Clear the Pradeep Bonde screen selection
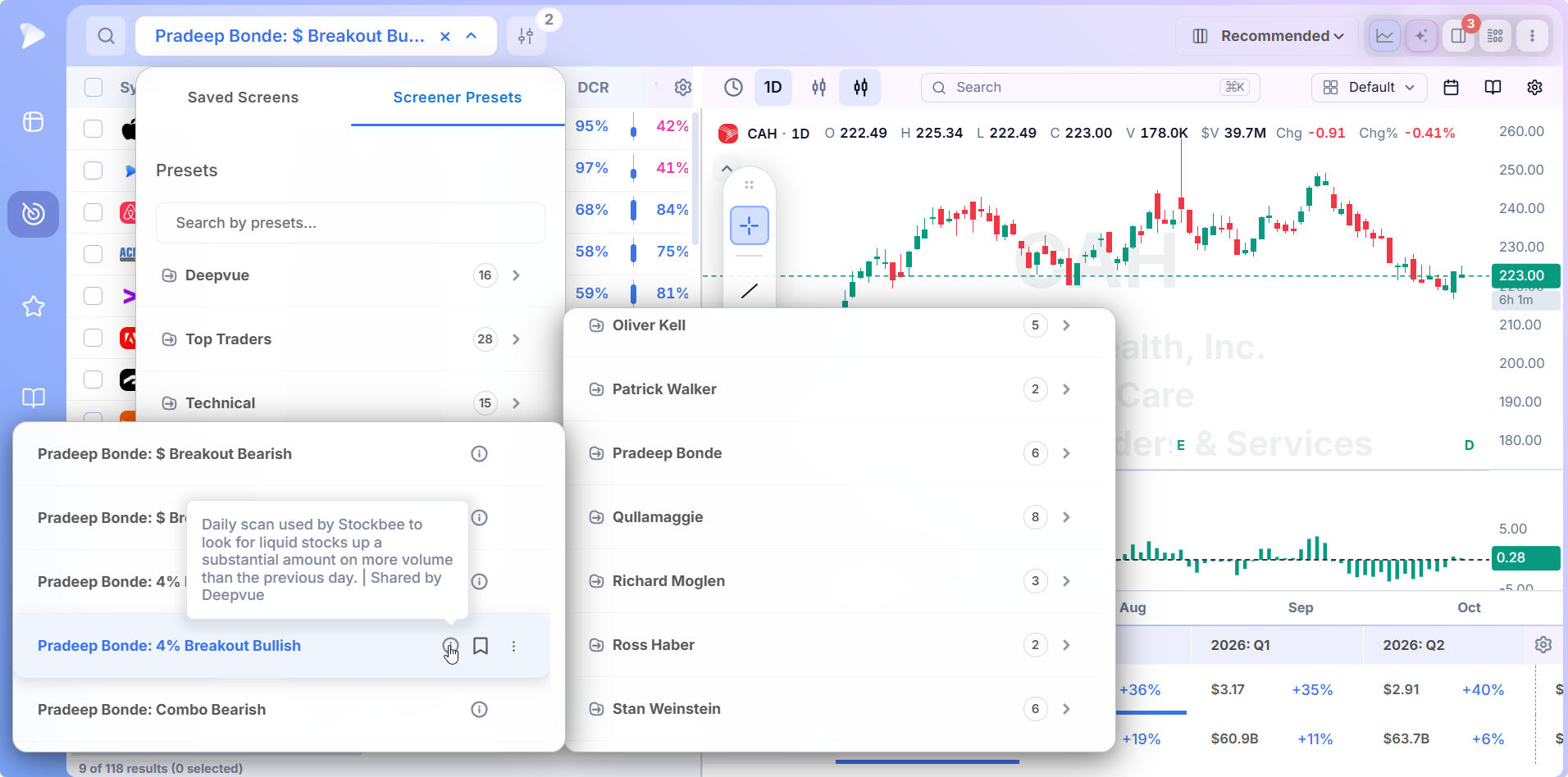1568x777 pixels. point(445,36)
